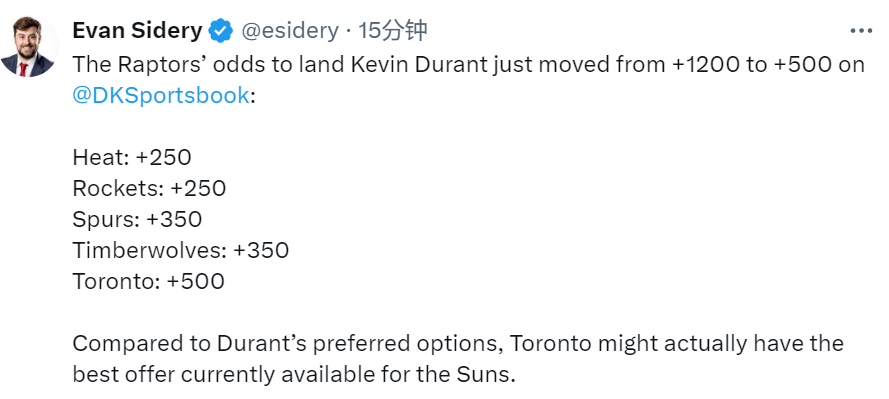Click the 15分钟 timestamp
This screenshot has width=889, height=399.
pyautogui.click(x=392, y=31)
